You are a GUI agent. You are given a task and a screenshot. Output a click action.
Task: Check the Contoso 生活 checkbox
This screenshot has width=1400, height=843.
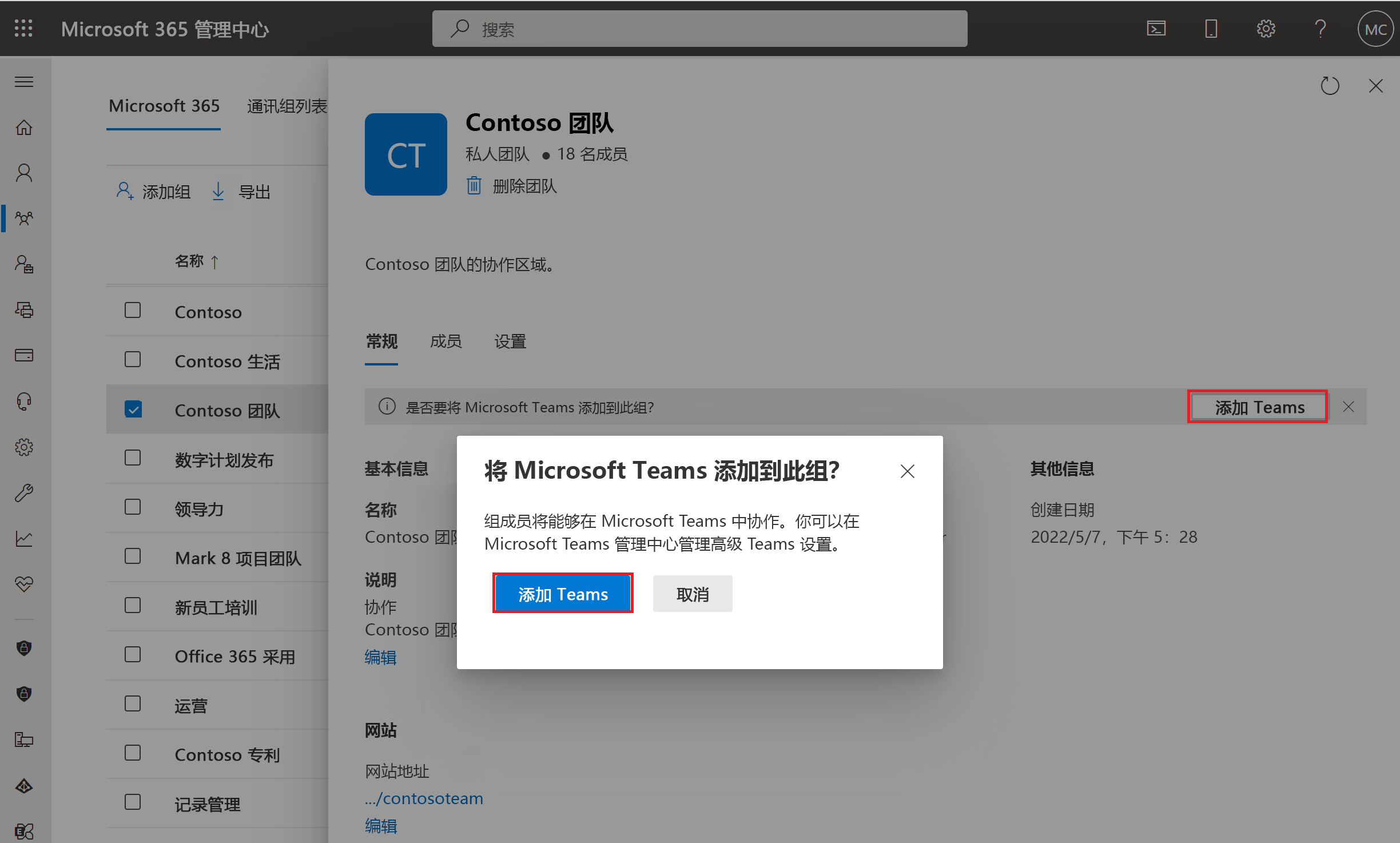pyautogui.click(x=133, y=360)
